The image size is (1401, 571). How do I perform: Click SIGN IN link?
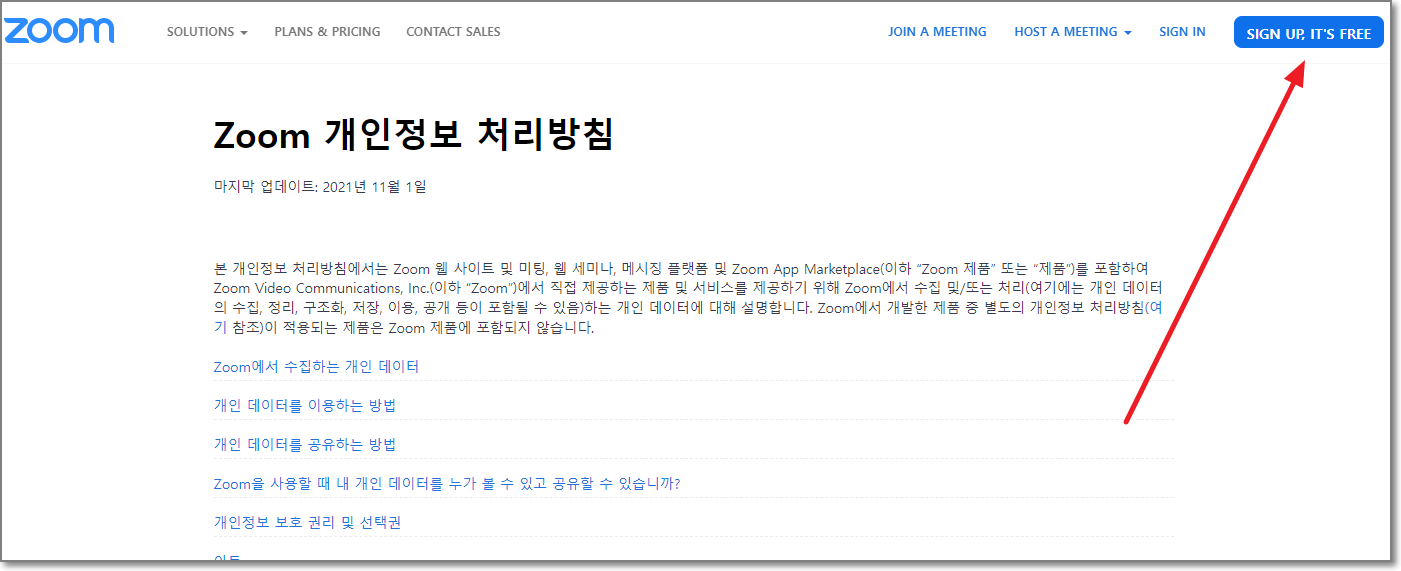[x=1182, y=32]
